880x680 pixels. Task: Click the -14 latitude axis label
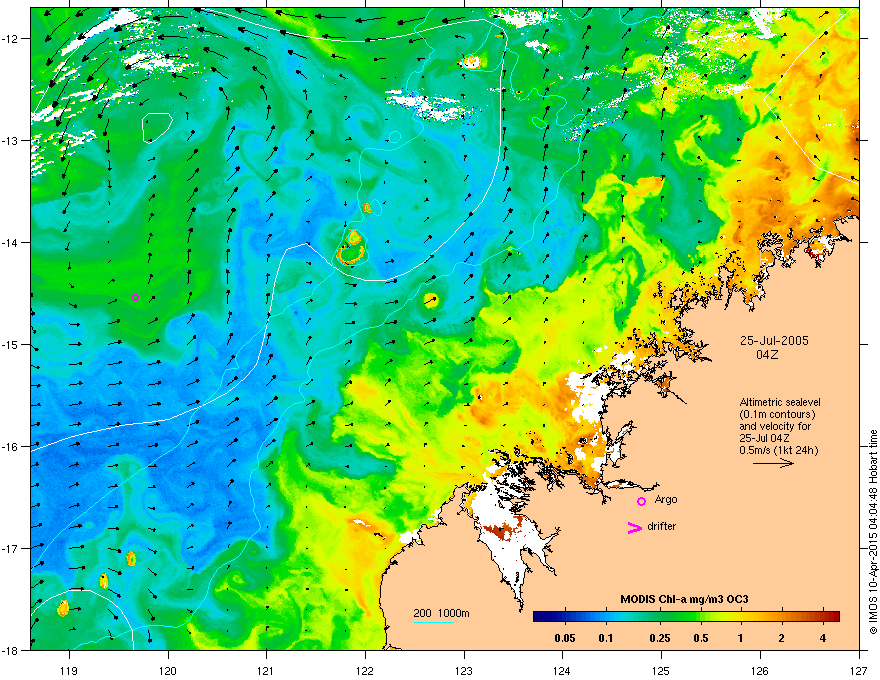tap(11, 242)
